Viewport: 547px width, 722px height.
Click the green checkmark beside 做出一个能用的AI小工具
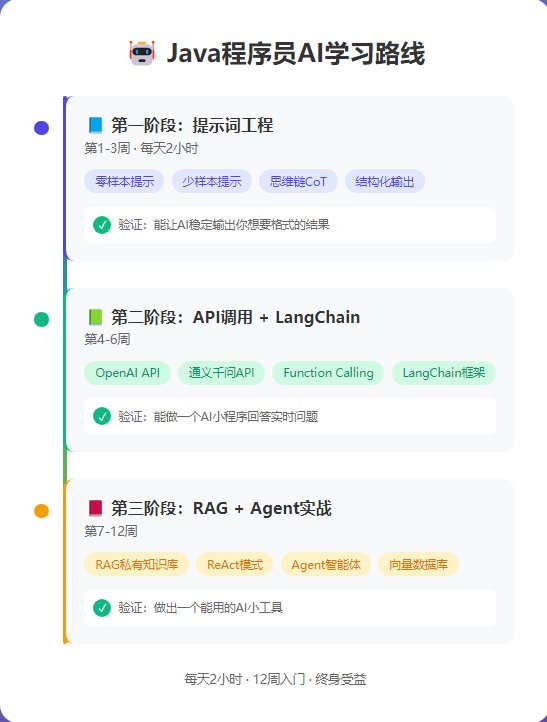[x=102, y=608]
